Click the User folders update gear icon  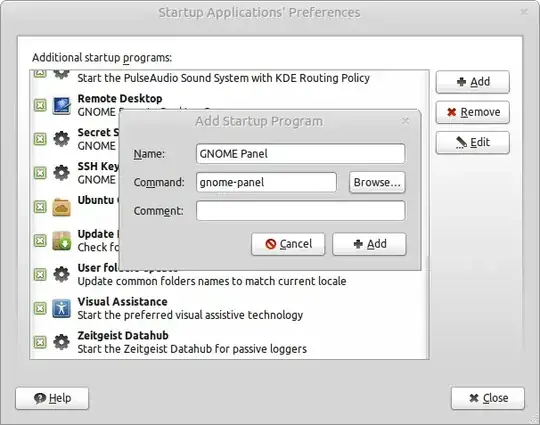click(x=62, y=274)
